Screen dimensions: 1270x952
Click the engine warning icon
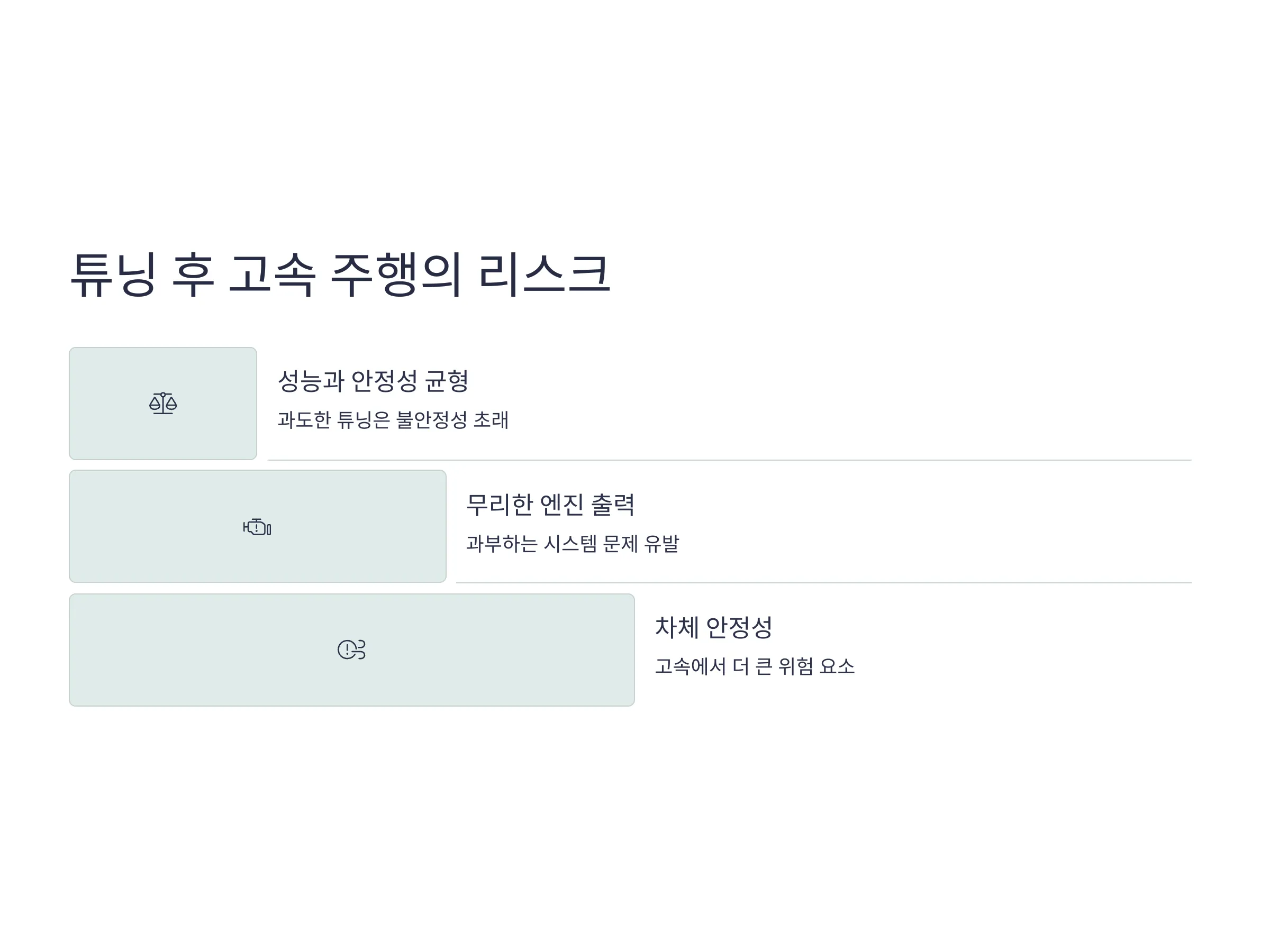[257, 527]
